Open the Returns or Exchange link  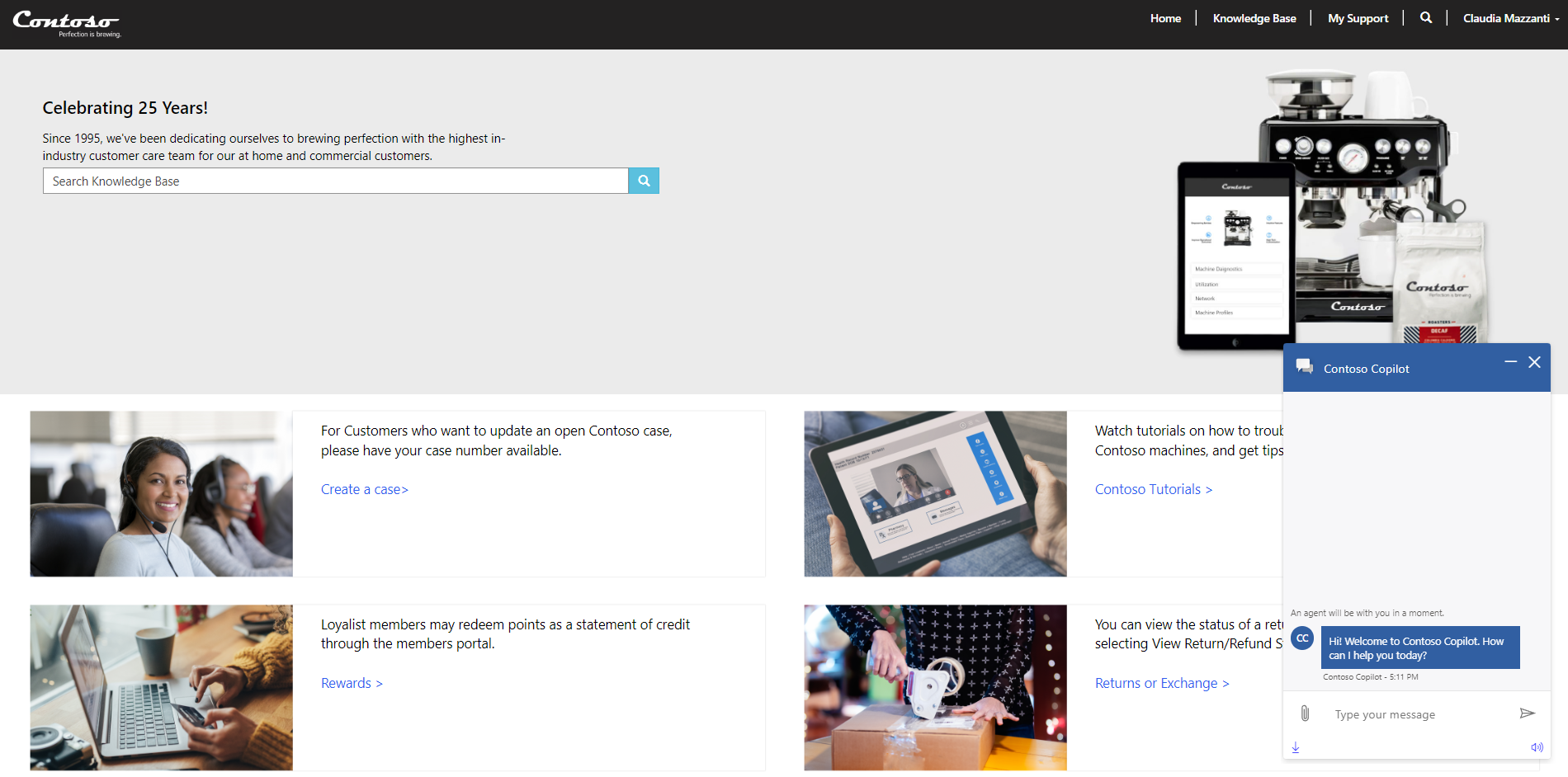1161,682
